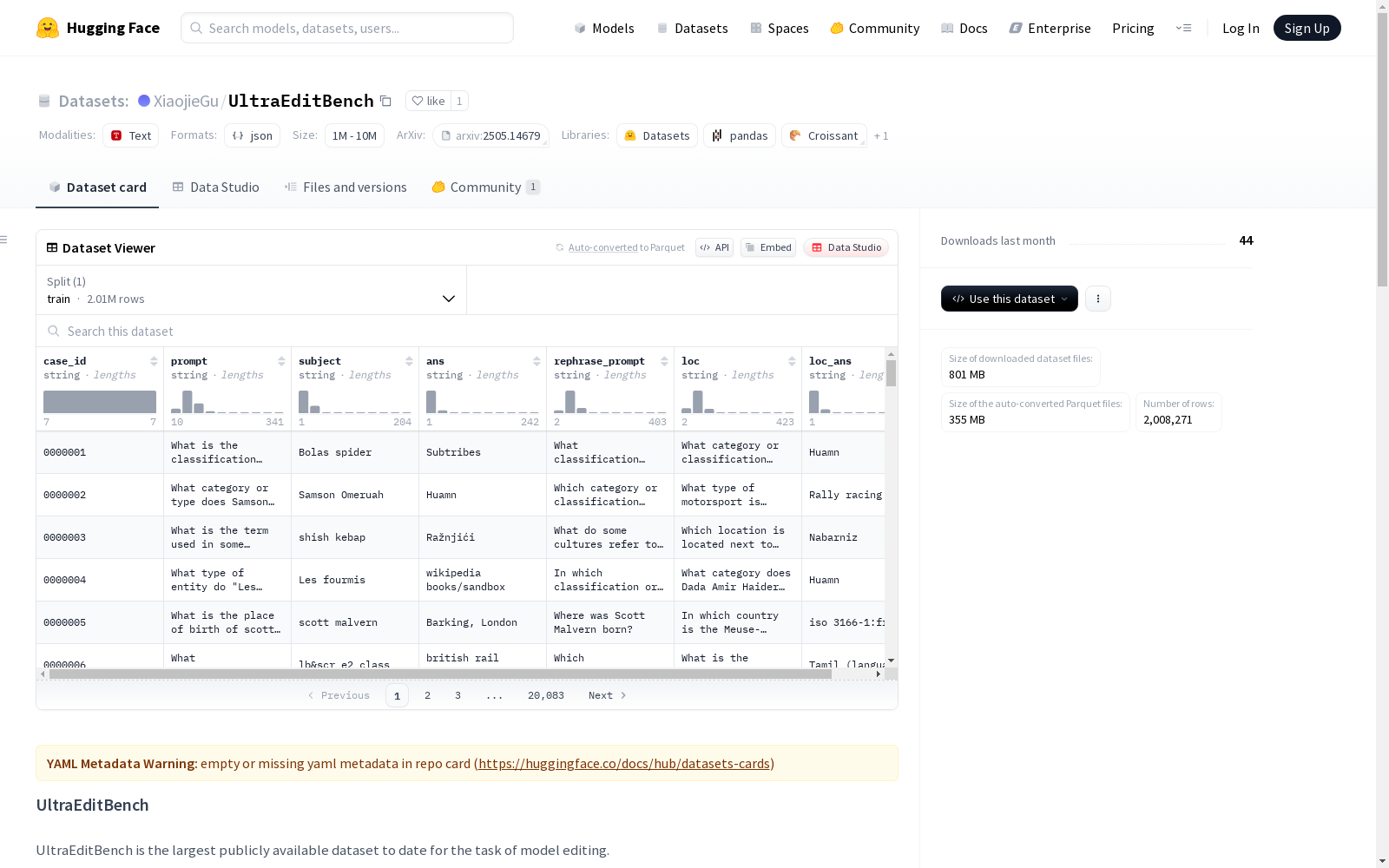
Task: Focus the Search this dataset field
Action: pyautogui.click(x=467, y=332)
